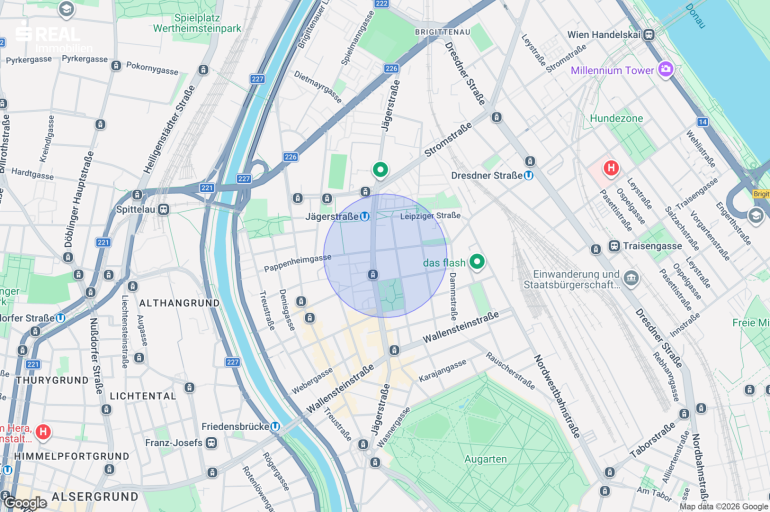Select the Spittelau train station icon
This screenshot has width=770, height=512.
click(164, 210)
